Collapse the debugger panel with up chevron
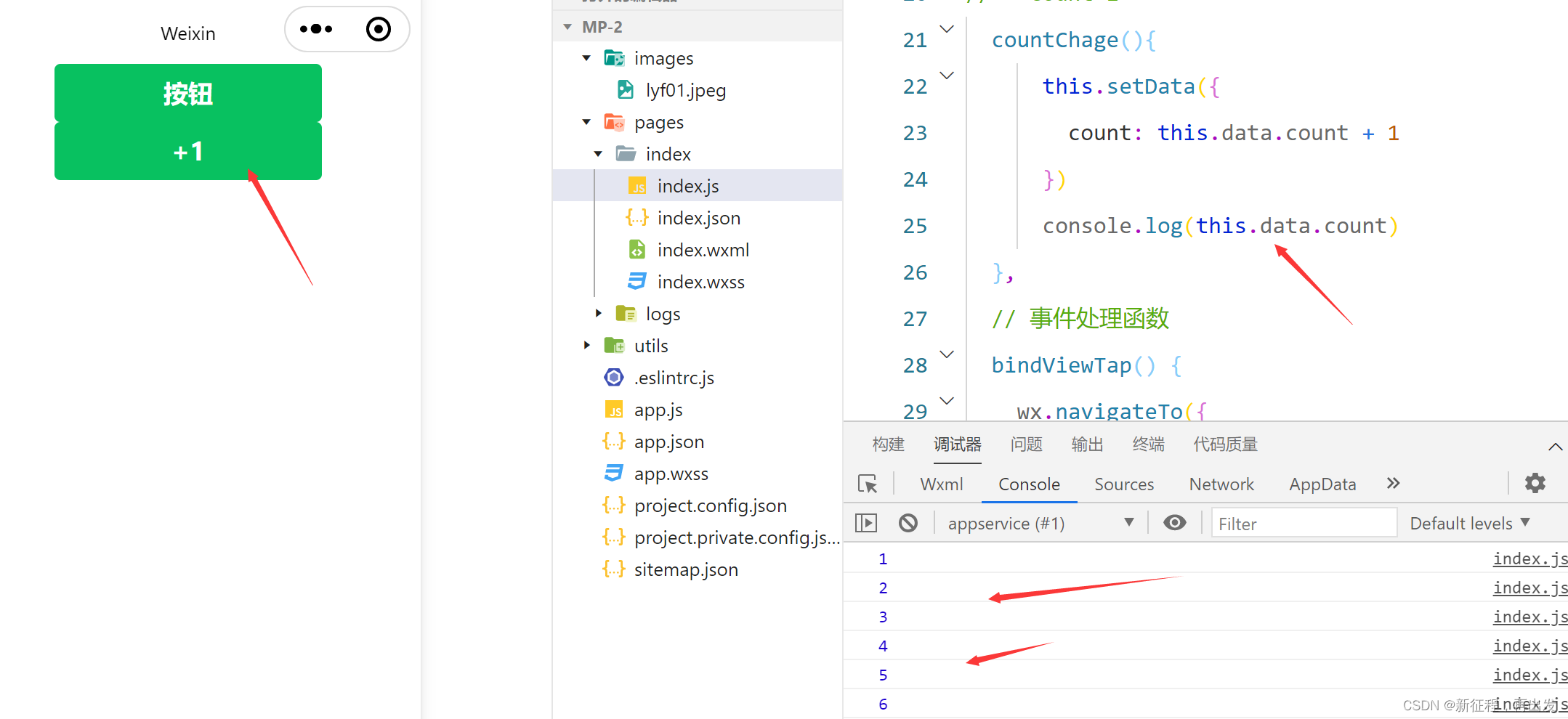1568x719 pixels. click(1556, 447)
